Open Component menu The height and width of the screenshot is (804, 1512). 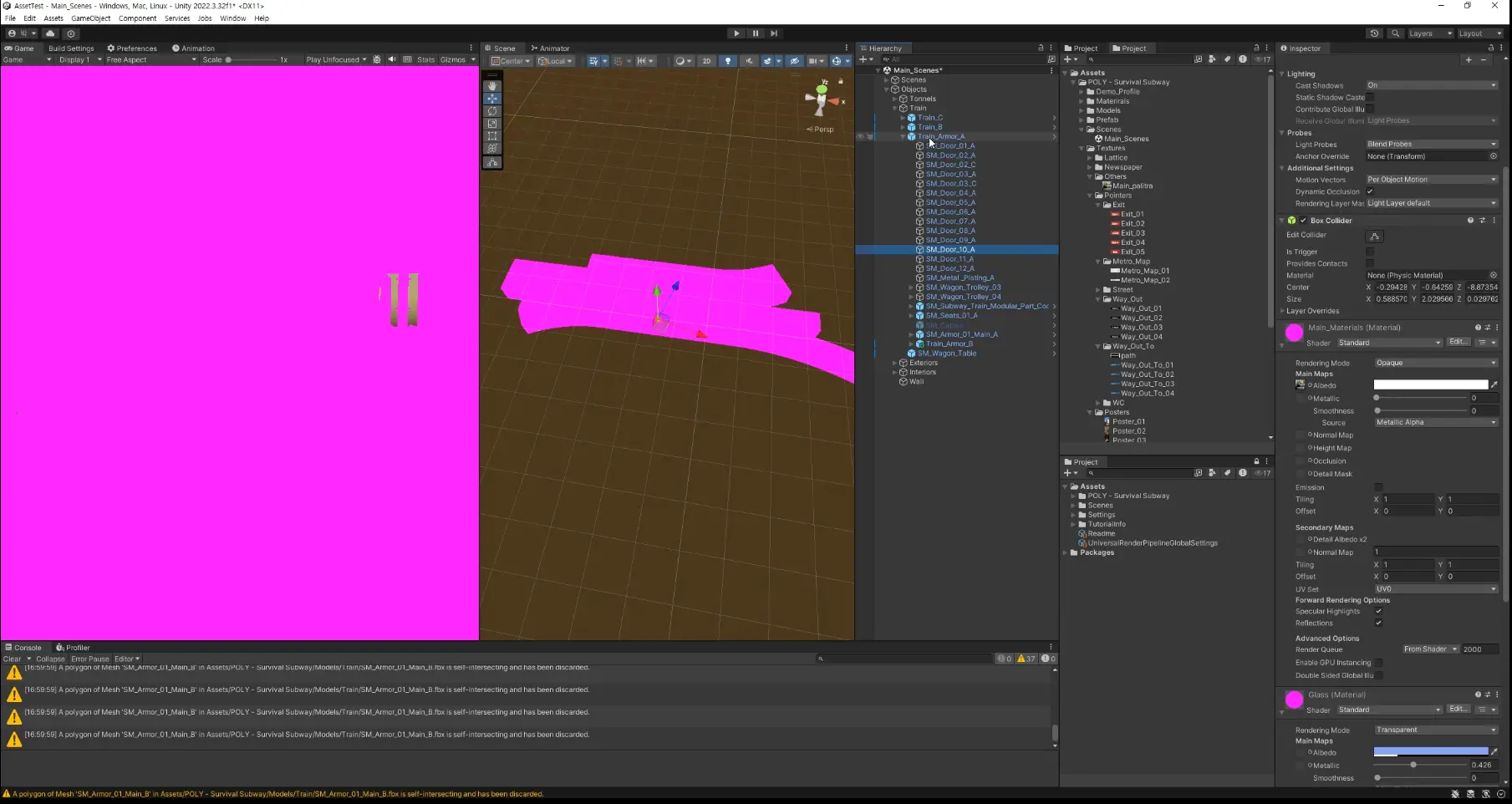tap(137, 18)
